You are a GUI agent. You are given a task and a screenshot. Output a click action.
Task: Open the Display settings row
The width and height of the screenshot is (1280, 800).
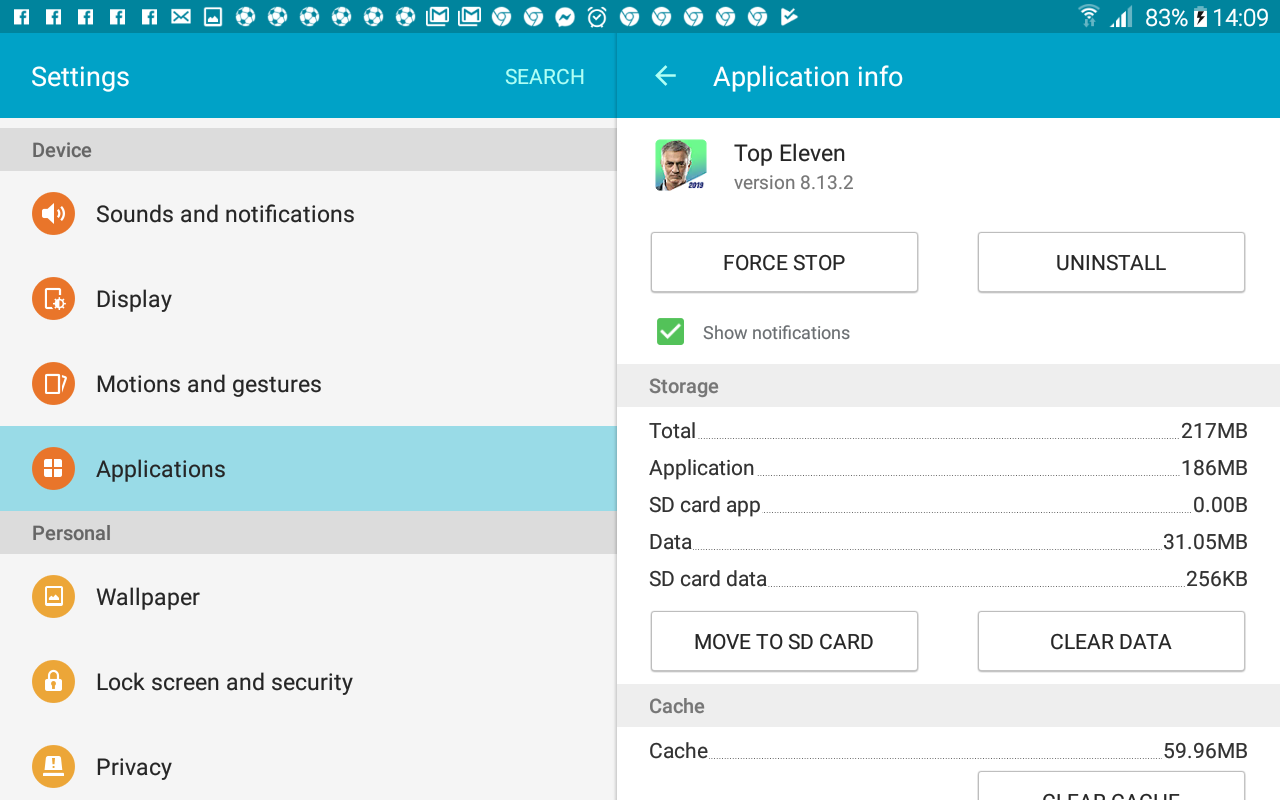click(x=308, y=299)
